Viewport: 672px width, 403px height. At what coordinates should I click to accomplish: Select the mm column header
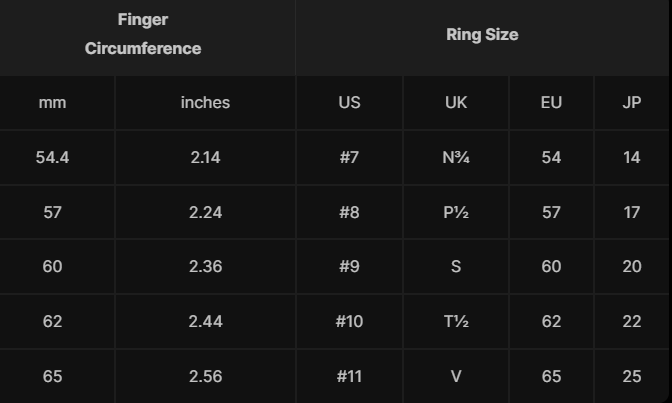52,102
